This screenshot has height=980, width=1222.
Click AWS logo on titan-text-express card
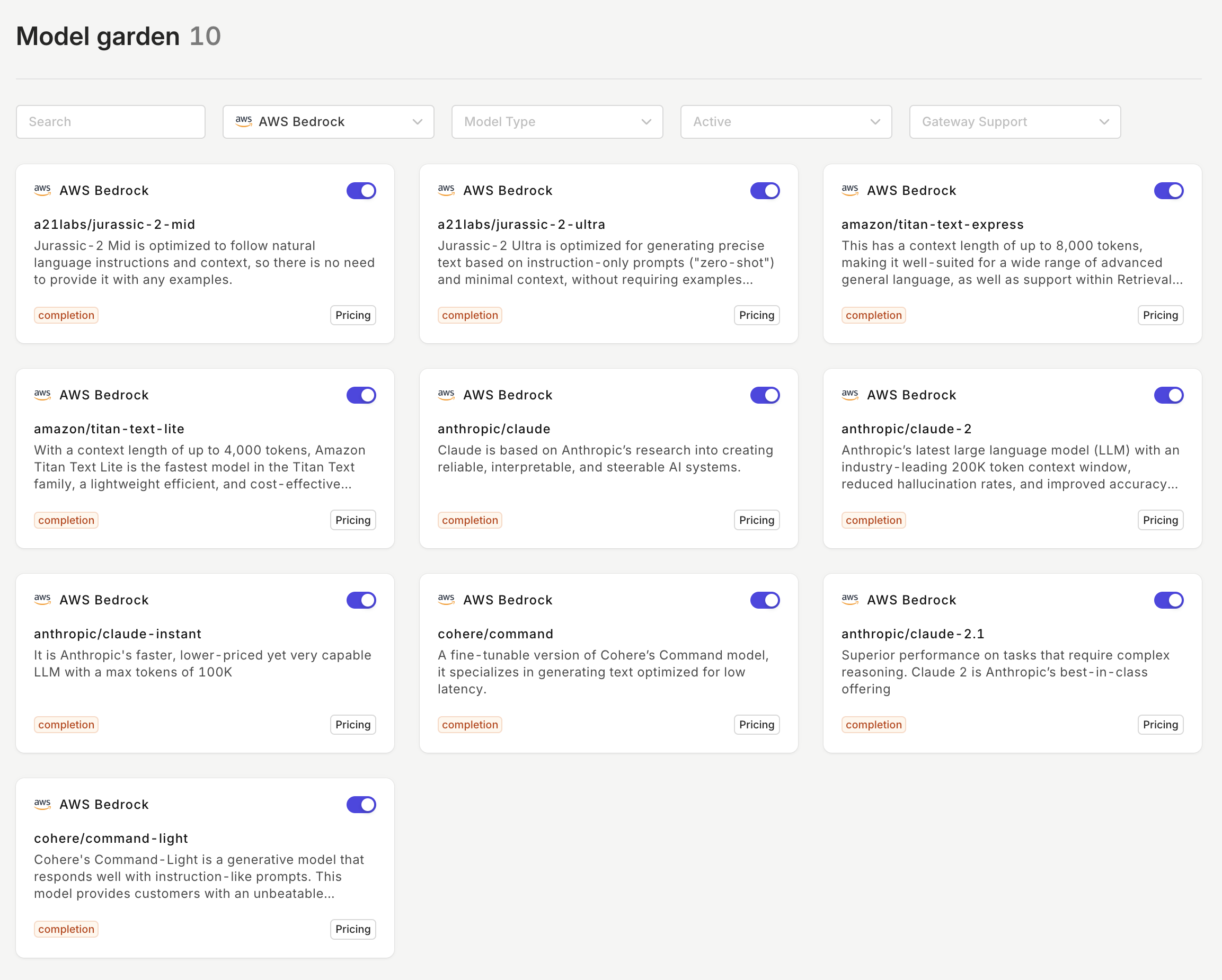[849, 190]
